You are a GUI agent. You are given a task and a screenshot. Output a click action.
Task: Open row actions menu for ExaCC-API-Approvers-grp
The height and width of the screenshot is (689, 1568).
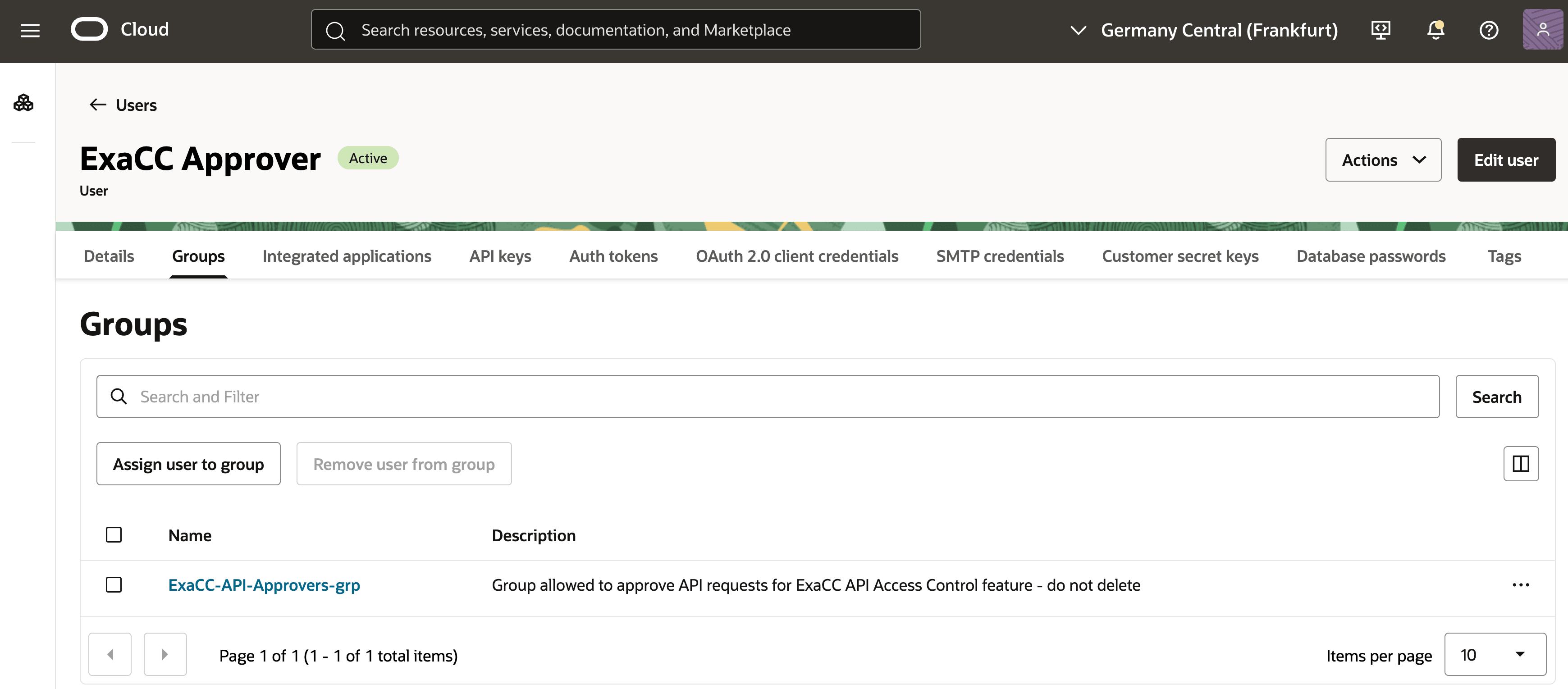(1520, 585)
